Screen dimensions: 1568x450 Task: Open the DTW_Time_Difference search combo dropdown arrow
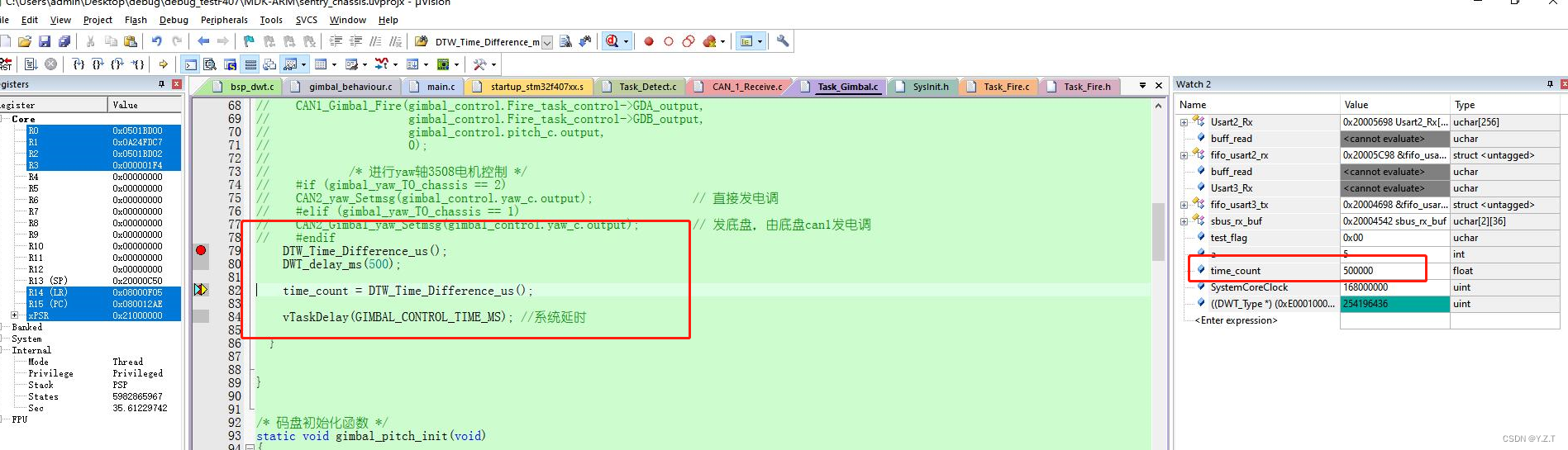(x=546, y=42)
